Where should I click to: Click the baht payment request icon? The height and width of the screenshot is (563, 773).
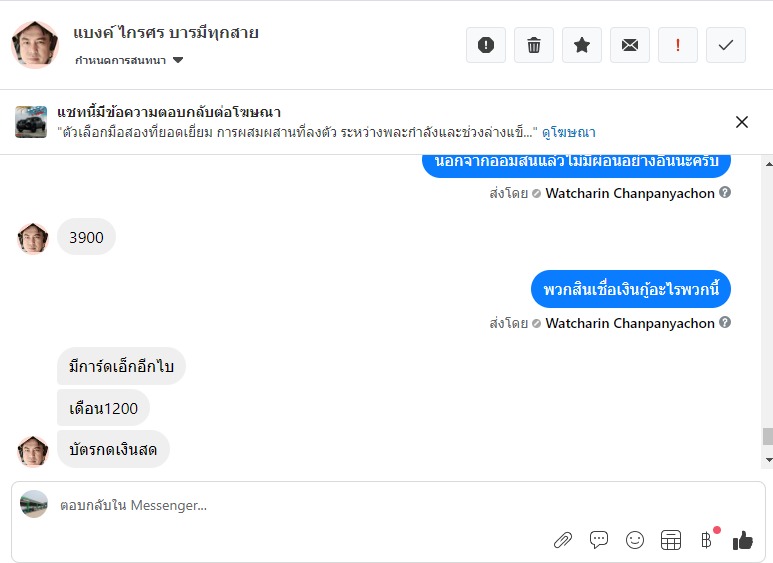point(707,540)
